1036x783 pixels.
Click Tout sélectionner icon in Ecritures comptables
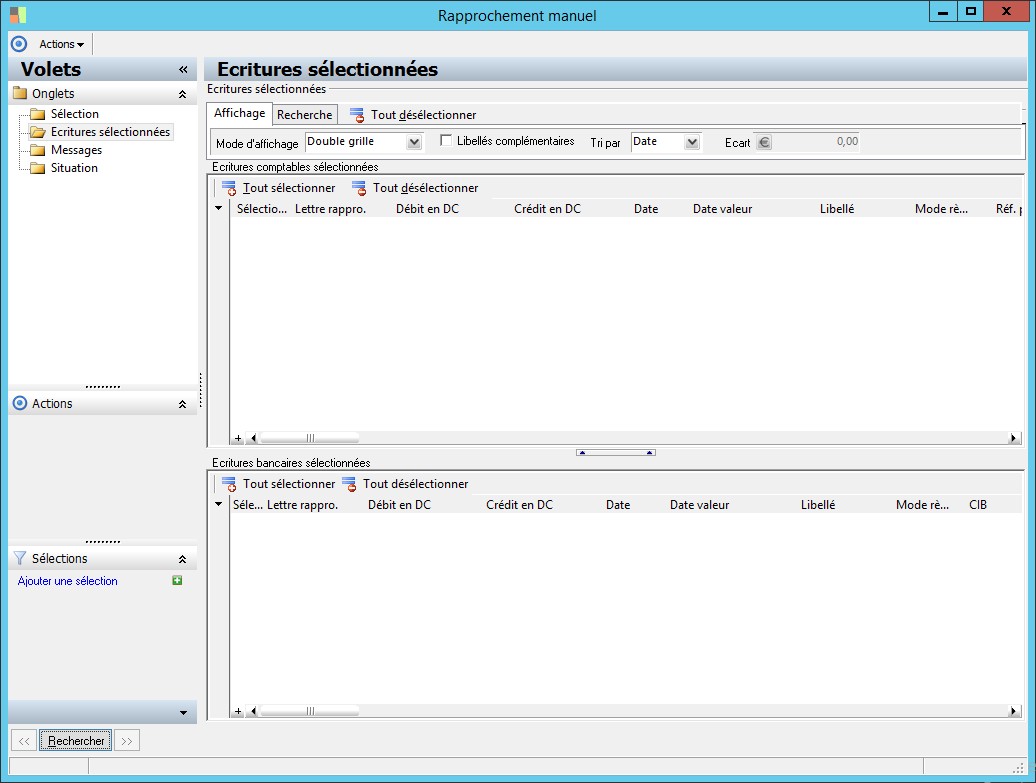[229, 188]
